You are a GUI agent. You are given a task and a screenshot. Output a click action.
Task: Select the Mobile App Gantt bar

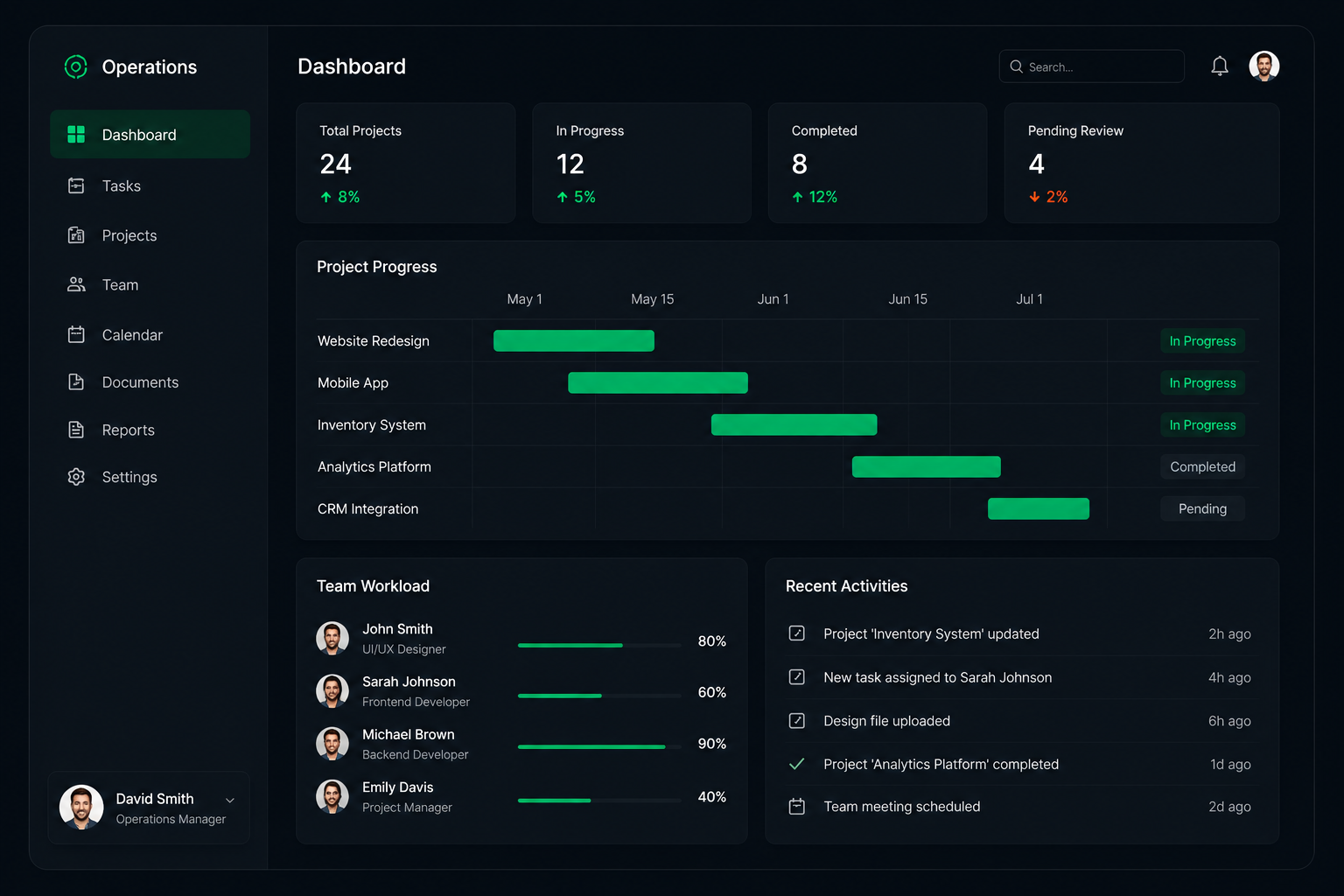tap(658, 382)
